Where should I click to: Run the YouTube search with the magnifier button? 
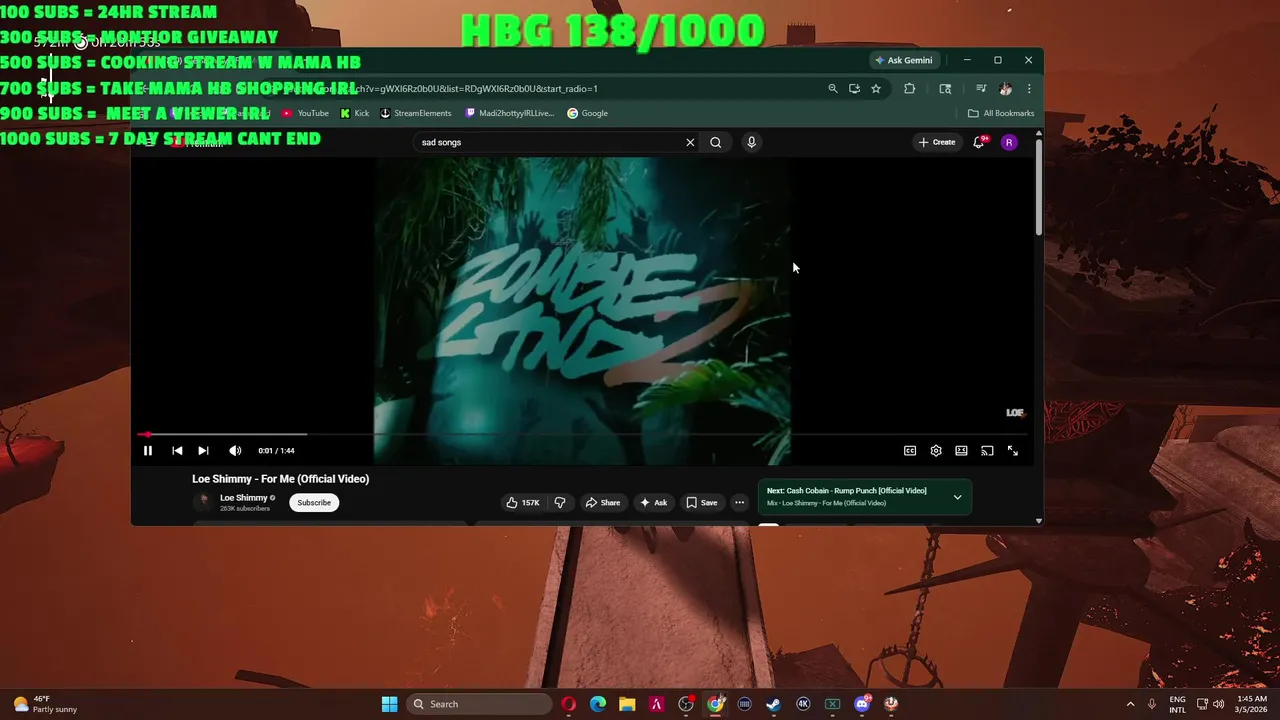(x=716, y=142)
